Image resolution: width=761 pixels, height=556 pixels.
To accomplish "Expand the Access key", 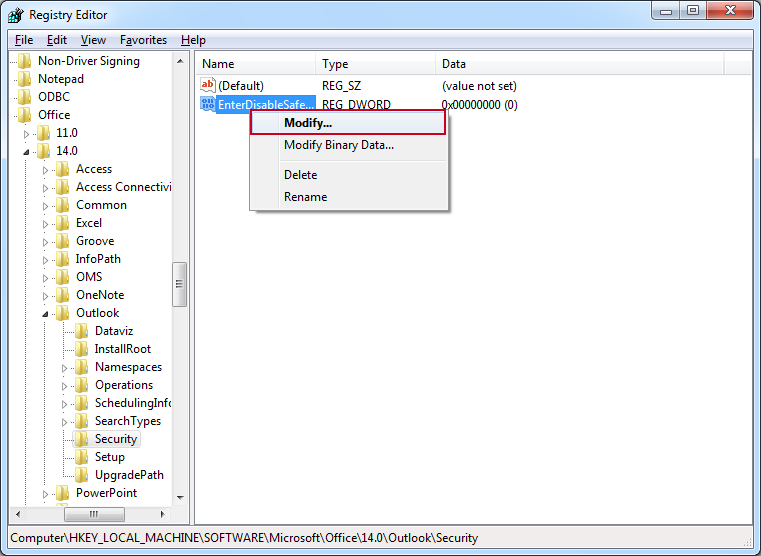I will (45, 170).
